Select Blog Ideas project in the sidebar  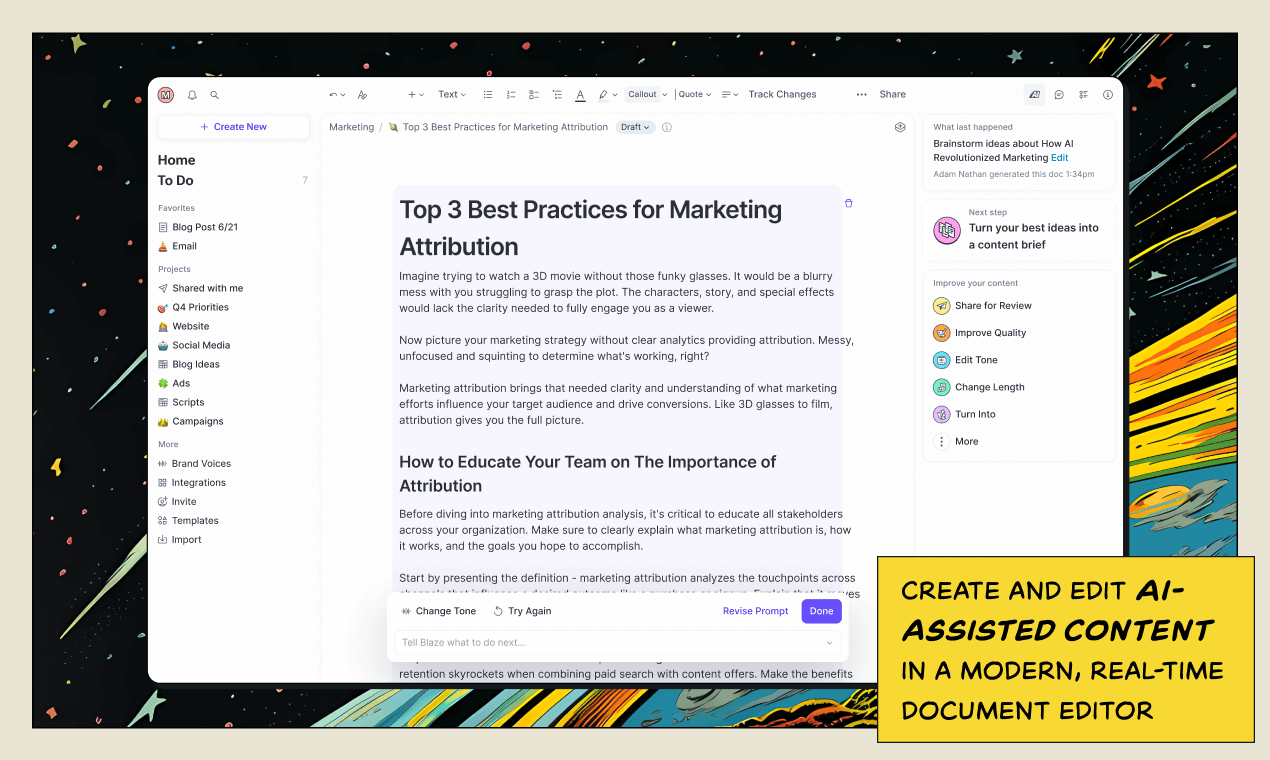coord(195,364)
